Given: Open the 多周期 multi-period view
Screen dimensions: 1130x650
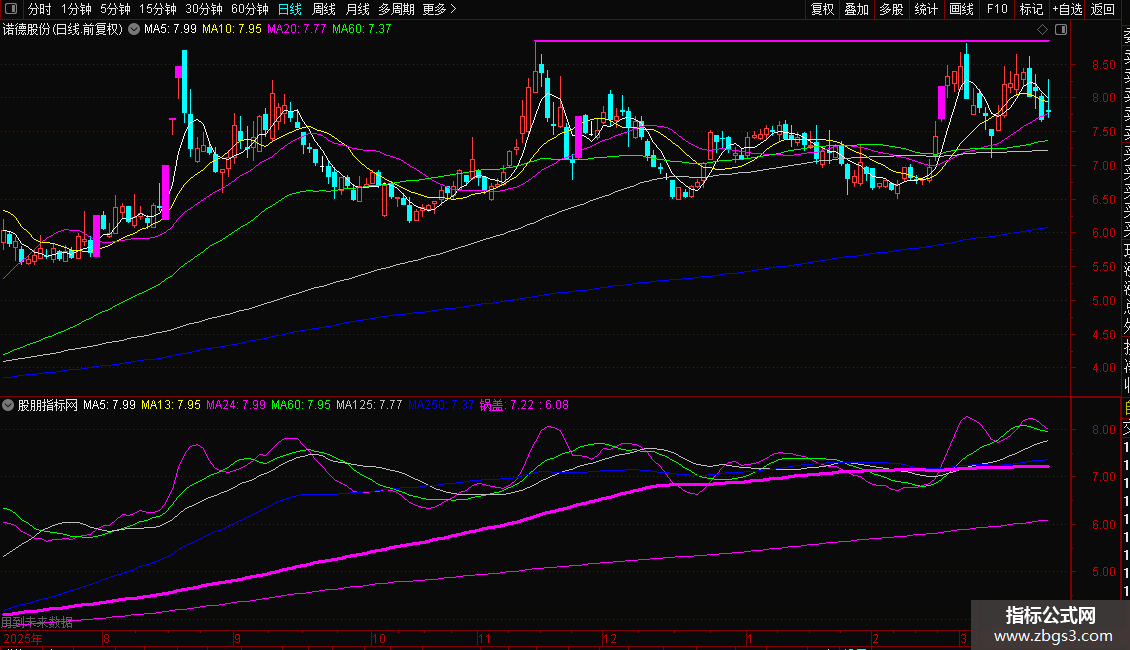Looking at the screenshot, I should pyautogui.click(x=395, y=9).
